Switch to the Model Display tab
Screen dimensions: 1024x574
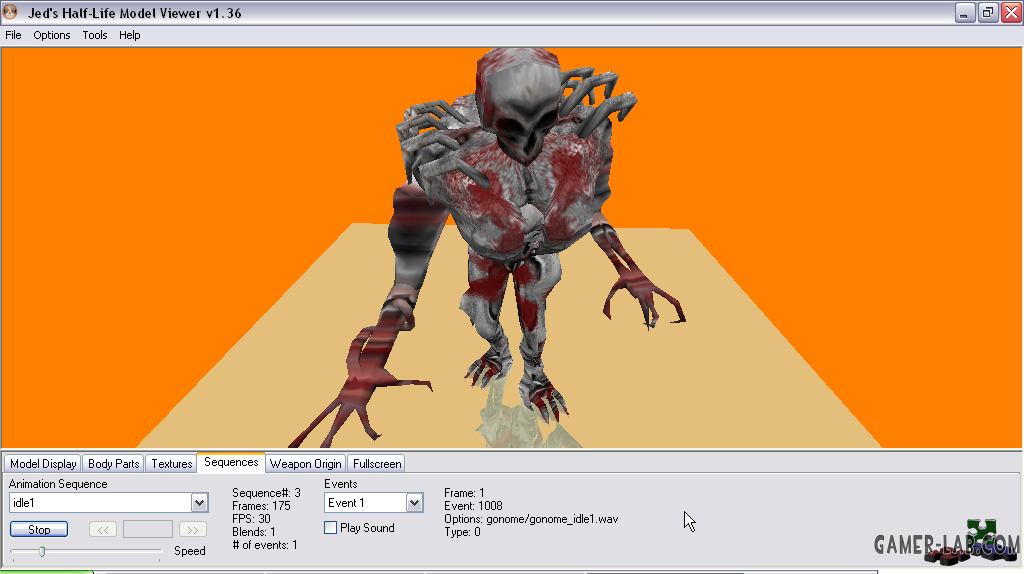(43, 464)
